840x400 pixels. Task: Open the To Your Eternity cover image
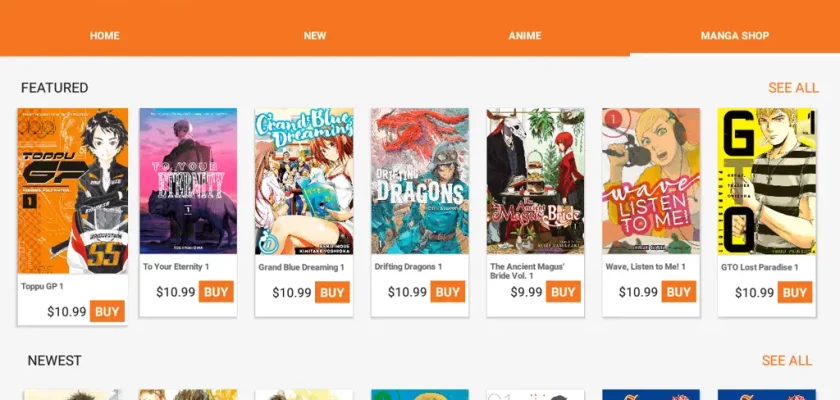pyautogui.click(x=188, y=181)
